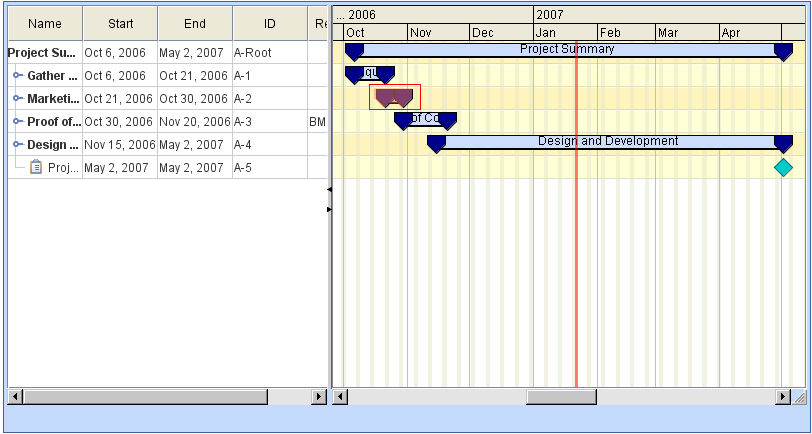Click the collapse-left arrow on the pane divider
Viewport: 812px width, 434px height.
[330, 189]
